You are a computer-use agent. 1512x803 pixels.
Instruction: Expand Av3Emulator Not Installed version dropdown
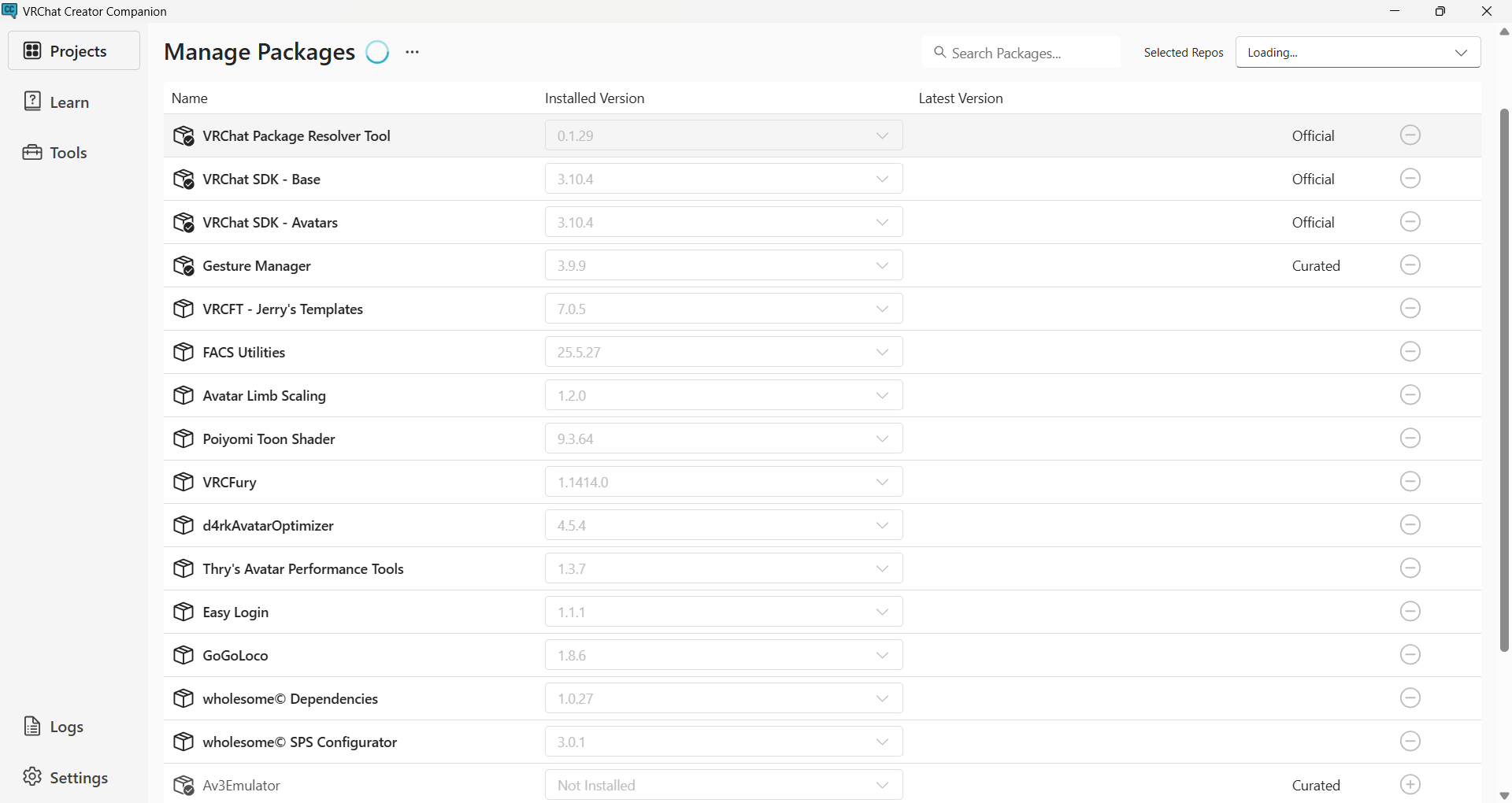click(724, 785)
